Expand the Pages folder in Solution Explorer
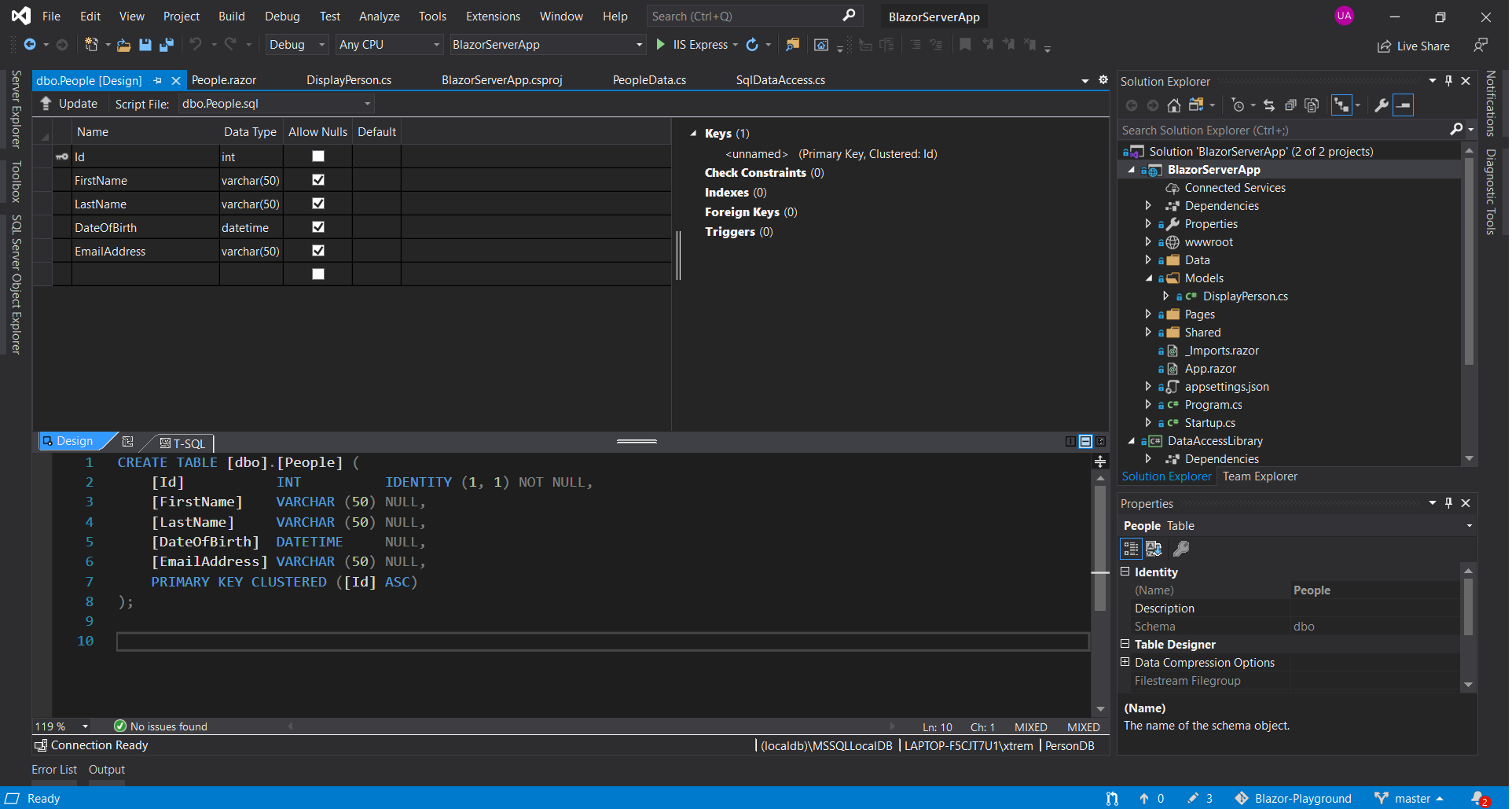The image size is (1512, 809). pos(1148,314)
